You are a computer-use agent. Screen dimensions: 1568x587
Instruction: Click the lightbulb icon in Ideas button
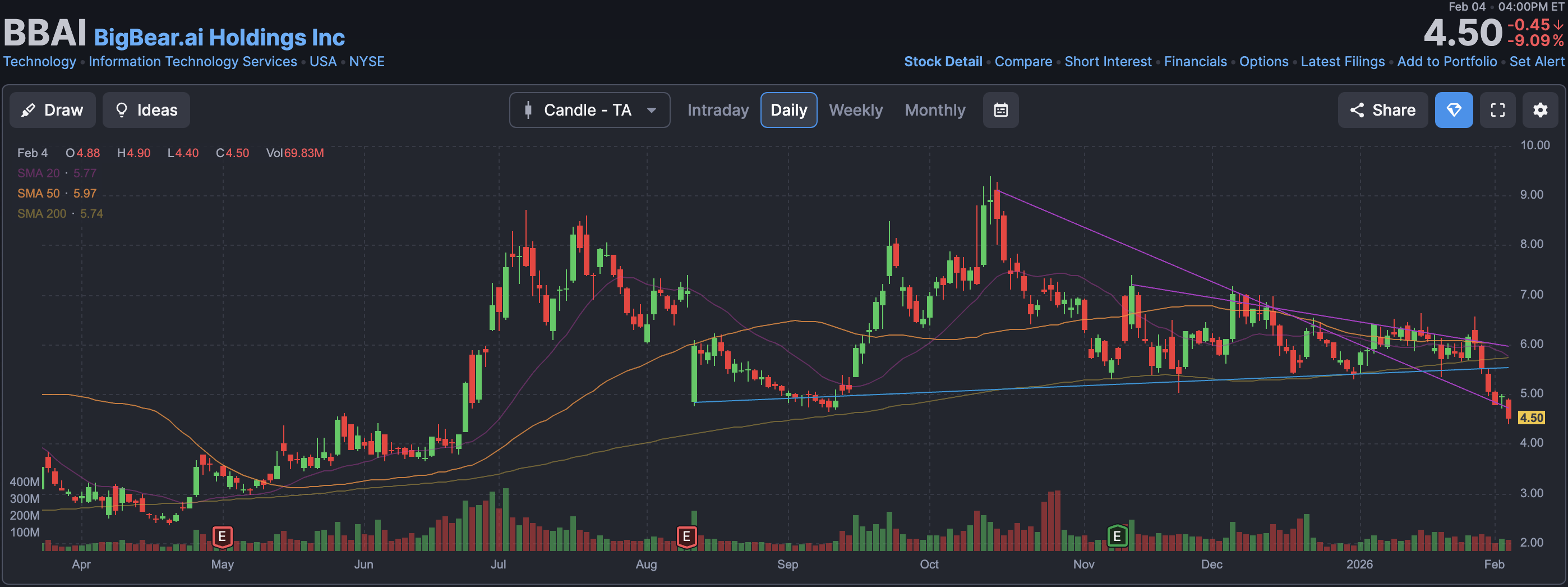click(122, 110)
